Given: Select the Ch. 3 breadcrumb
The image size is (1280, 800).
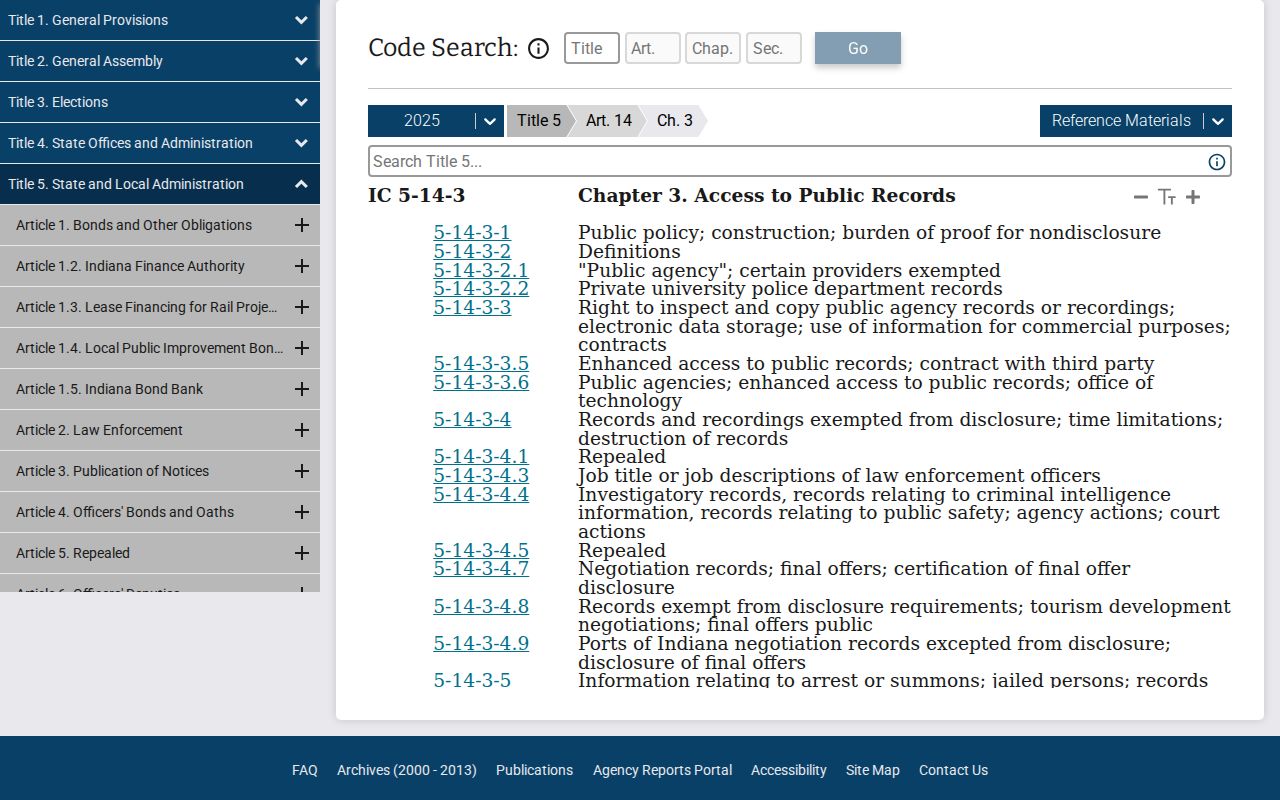Looking at the screenshot, I should click(675, 121).
